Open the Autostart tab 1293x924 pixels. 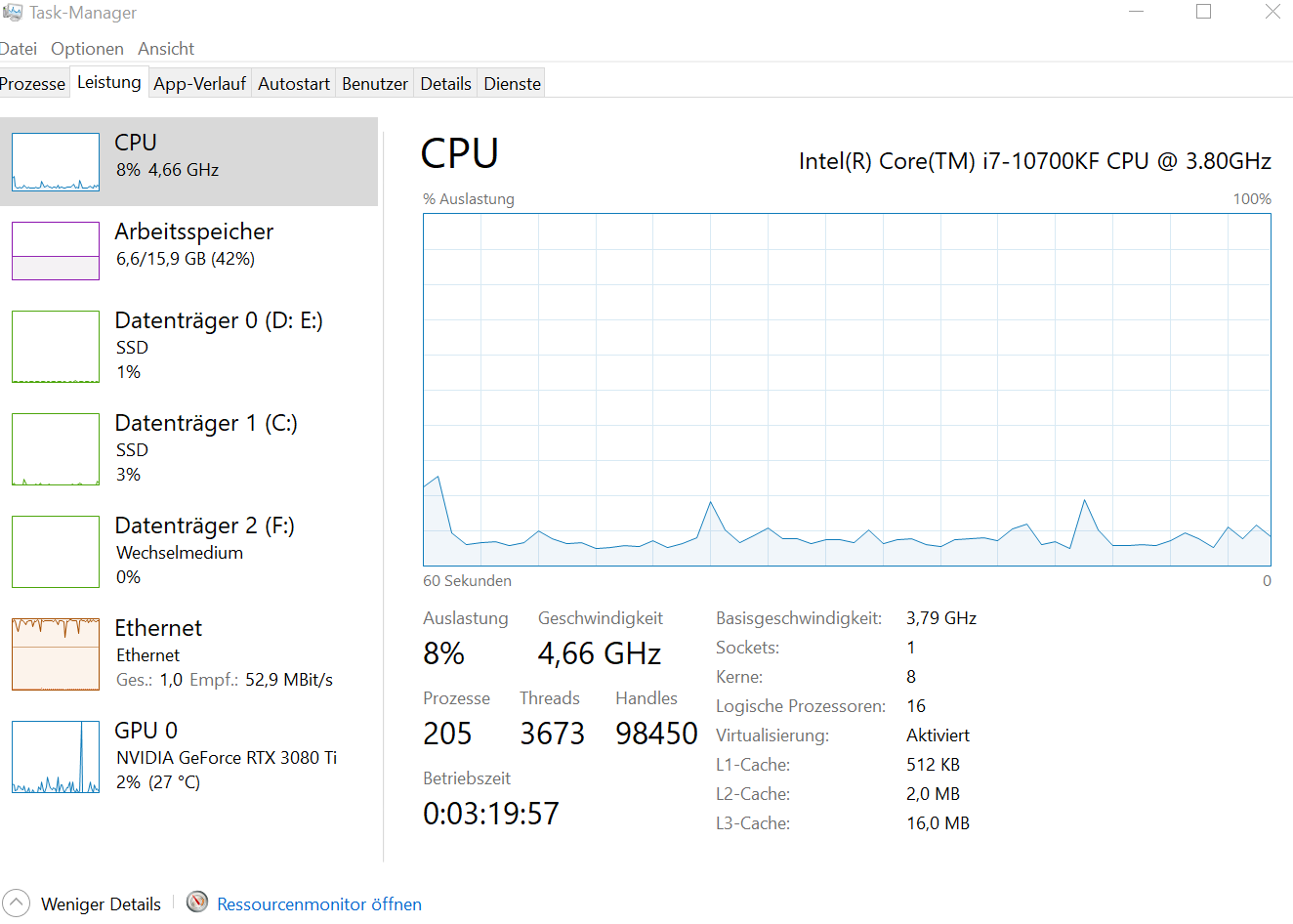click(293, 83)
